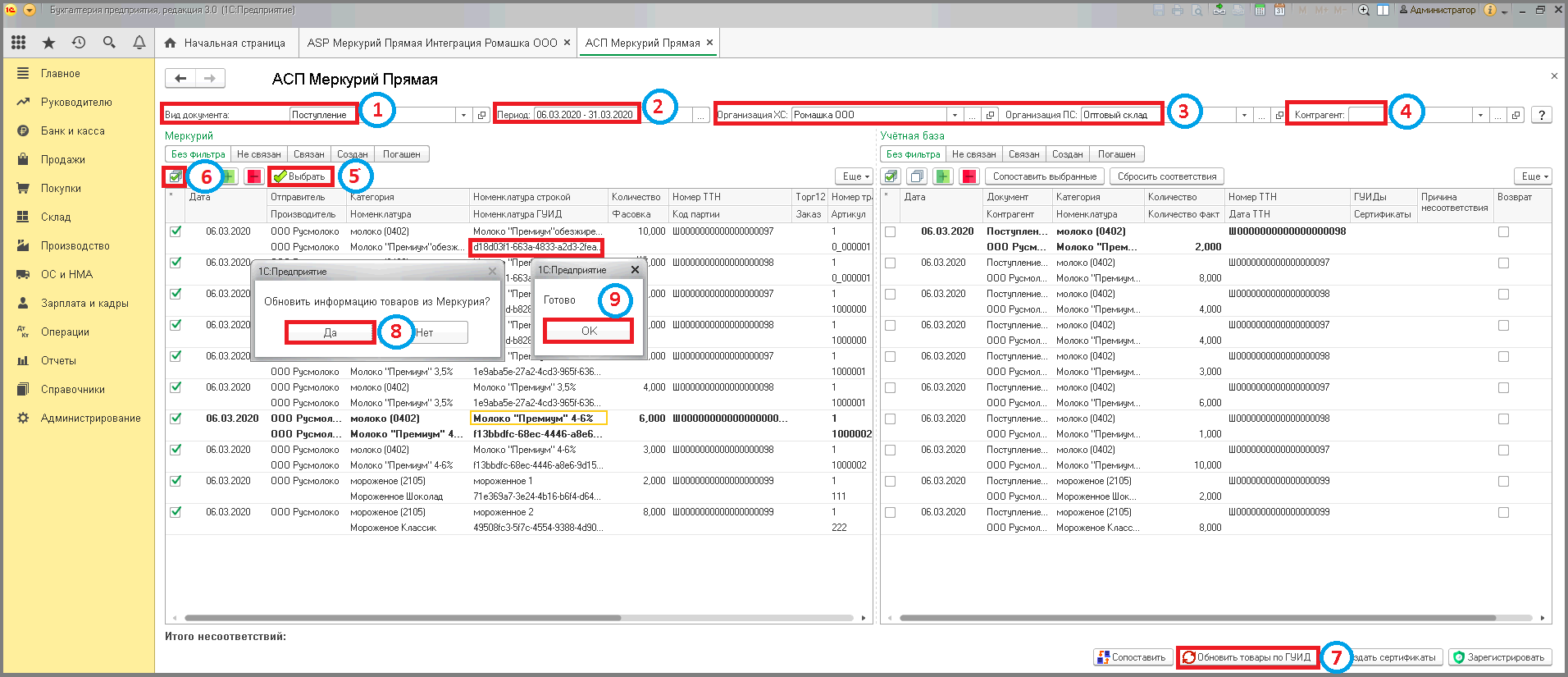This screenshot has width=1568, height=677.
Task: Toggle checkbox of bold Молоко Премиум 4-6% row
Action: tap(175, 419)
